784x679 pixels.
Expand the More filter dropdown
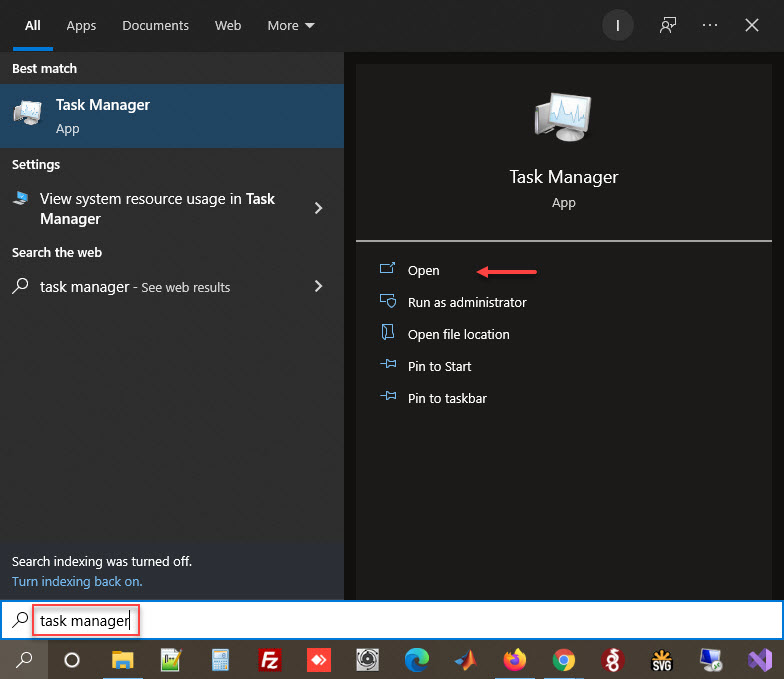tap(291, 26)
